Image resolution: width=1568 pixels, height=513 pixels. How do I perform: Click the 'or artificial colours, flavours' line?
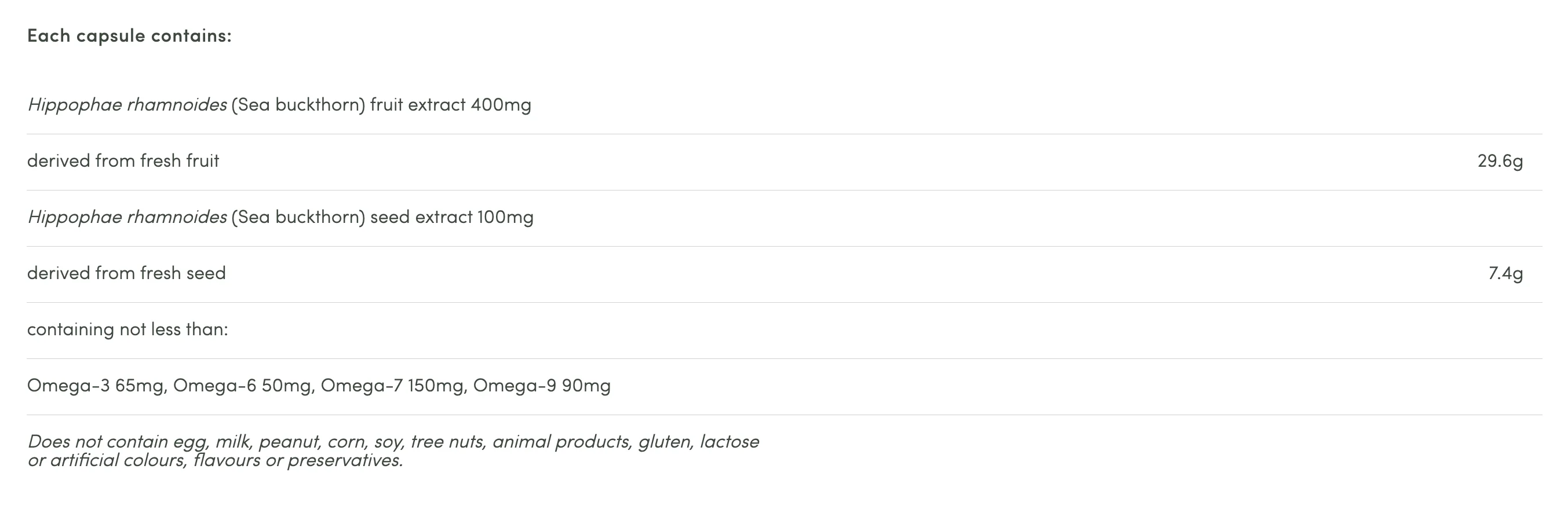coord(215,460)
